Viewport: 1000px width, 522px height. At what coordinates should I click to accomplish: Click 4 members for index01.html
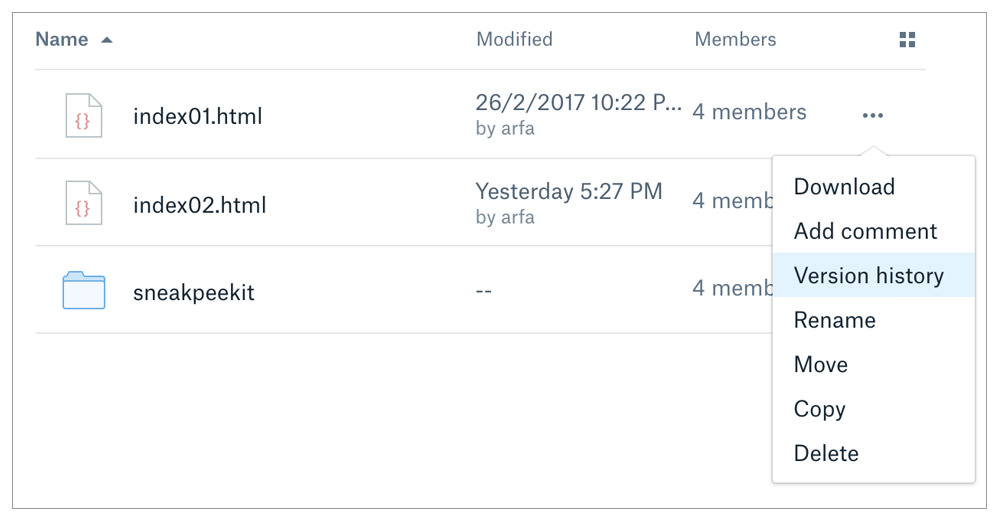[x=749, y=112]
